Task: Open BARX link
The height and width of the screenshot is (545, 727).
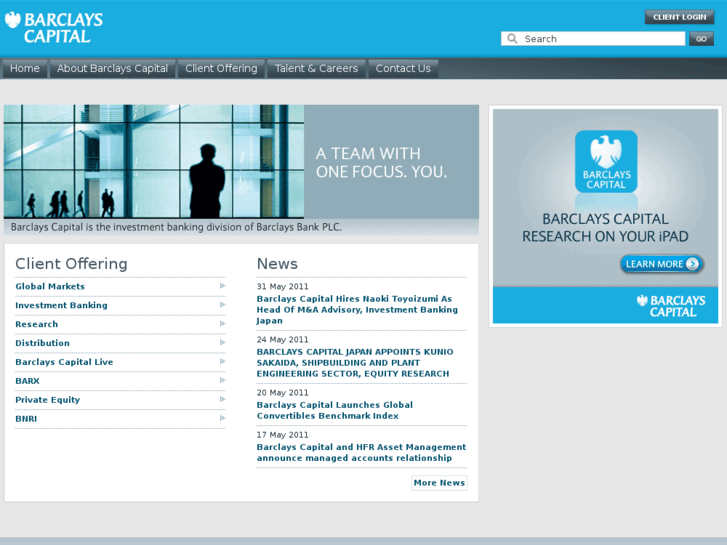Action: [27, 381]
